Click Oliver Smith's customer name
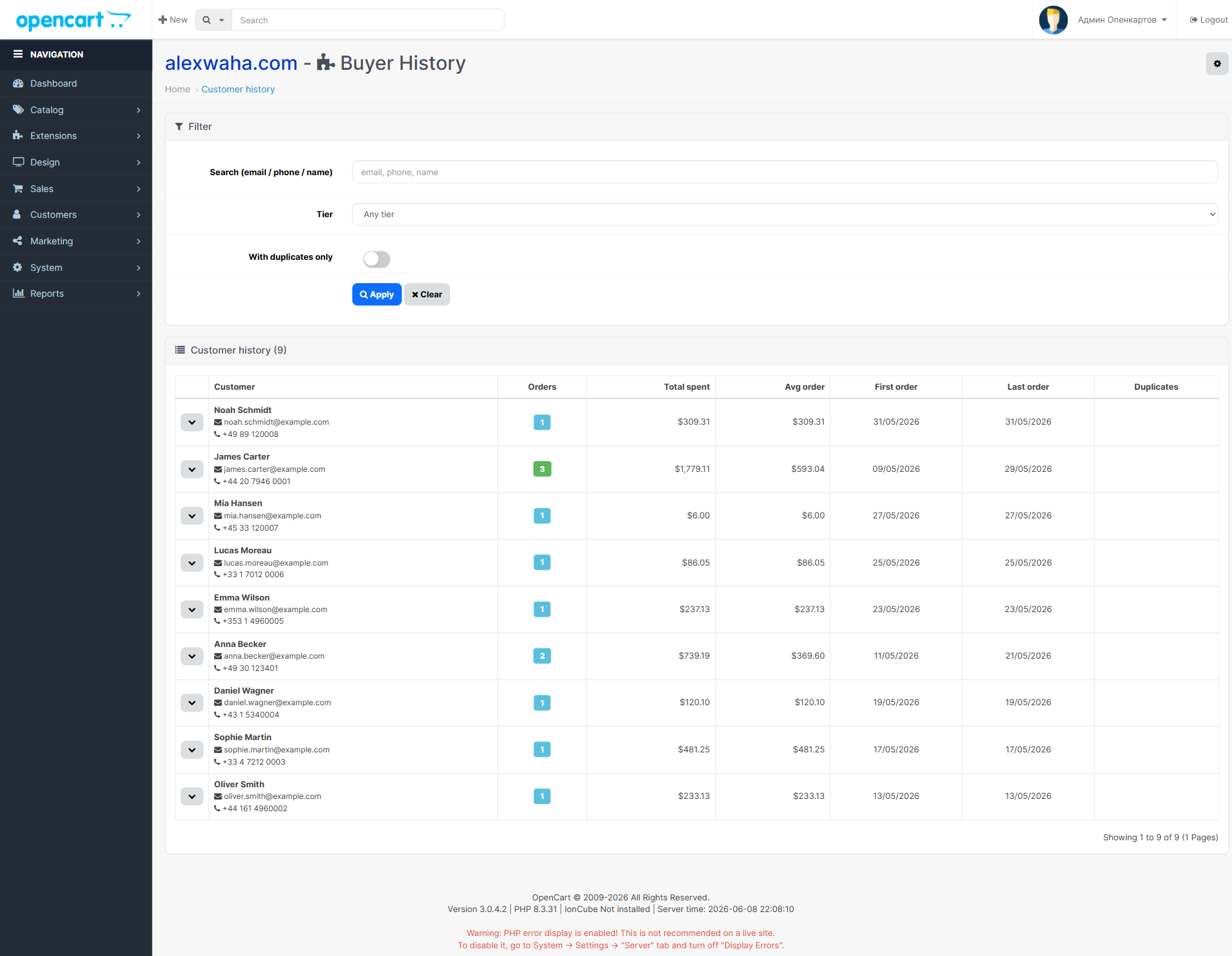Viewport: 1232px width, 956px height. coord(239,785)
